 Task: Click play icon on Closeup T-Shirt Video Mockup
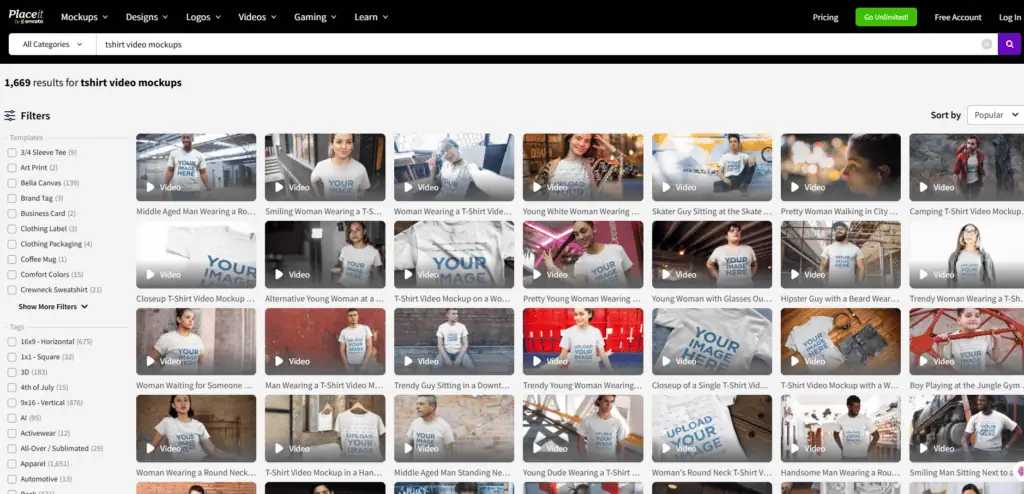pos(151,274)
